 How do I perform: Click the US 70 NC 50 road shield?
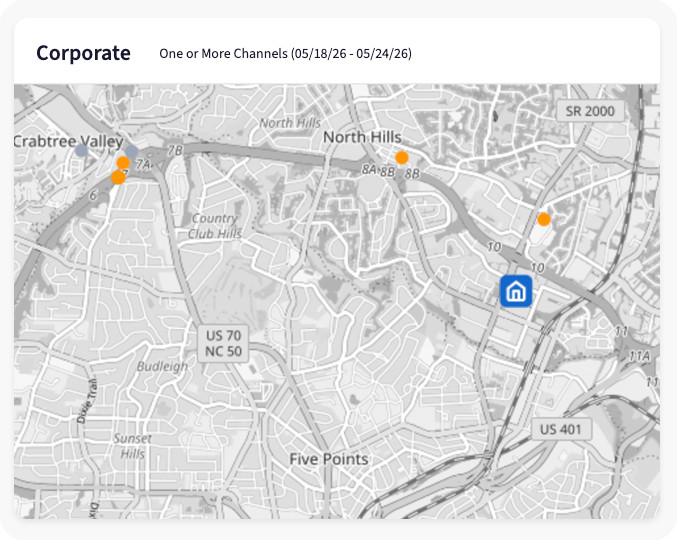(223, 344)
